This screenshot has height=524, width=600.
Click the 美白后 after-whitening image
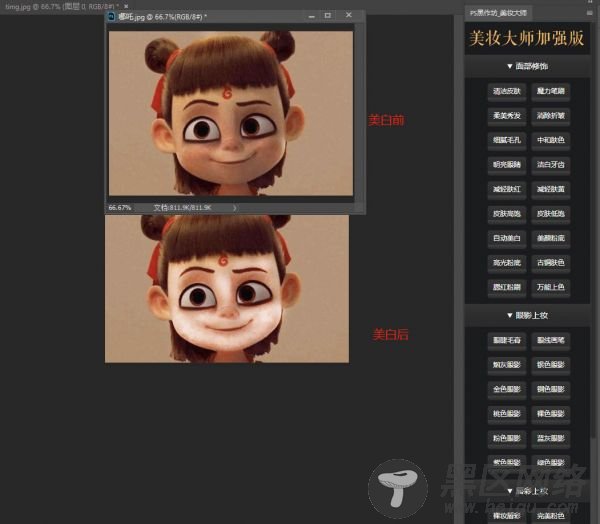(227, 289)
